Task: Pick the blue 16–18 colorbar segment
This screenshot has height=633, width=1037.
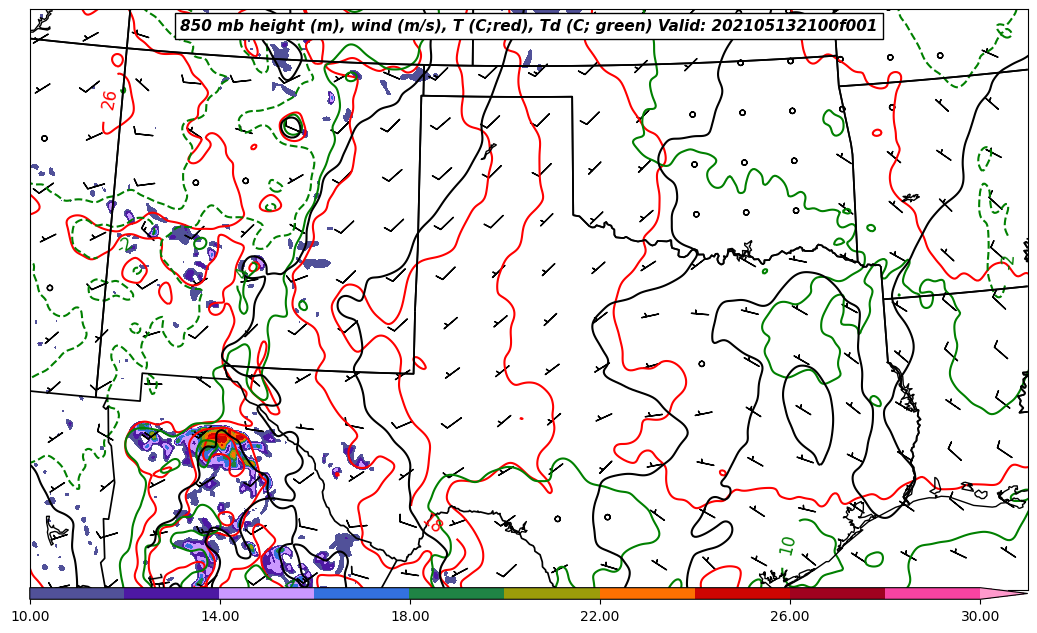Action: pyautogui.click(x=361, y=593)
